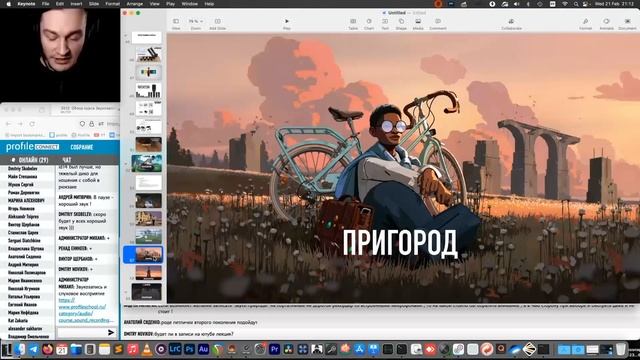Select user Kat Zakaria in online list
This screenshot has width=640, height=360.
click(18, 320)
